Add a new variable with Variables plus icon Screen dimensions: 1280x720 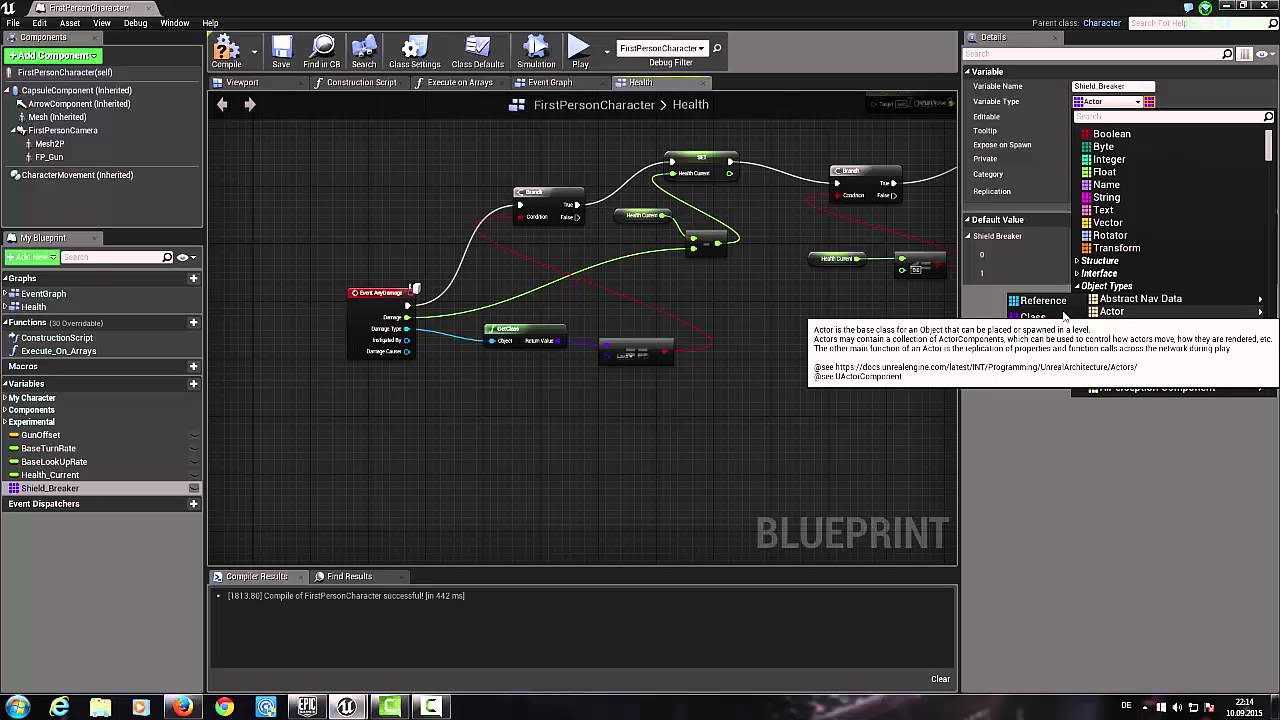[193, 384]
